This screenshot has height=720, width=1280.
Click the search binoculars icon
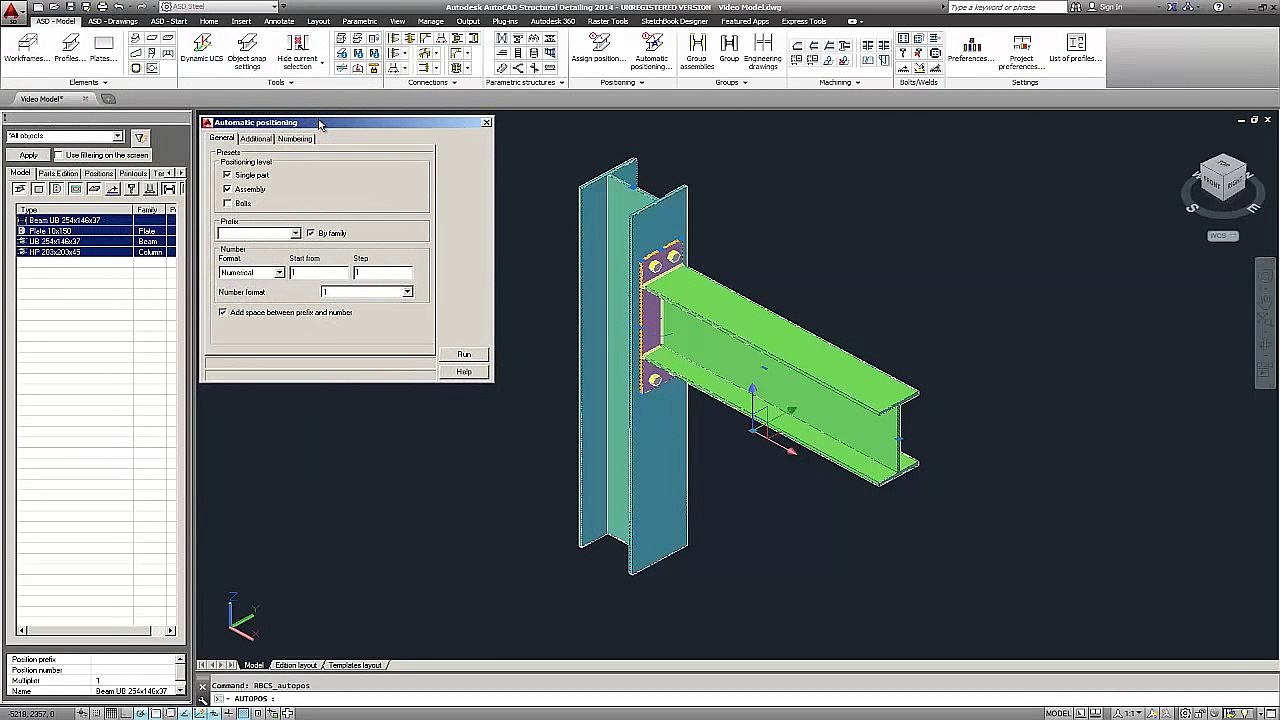click(1076, 7)
